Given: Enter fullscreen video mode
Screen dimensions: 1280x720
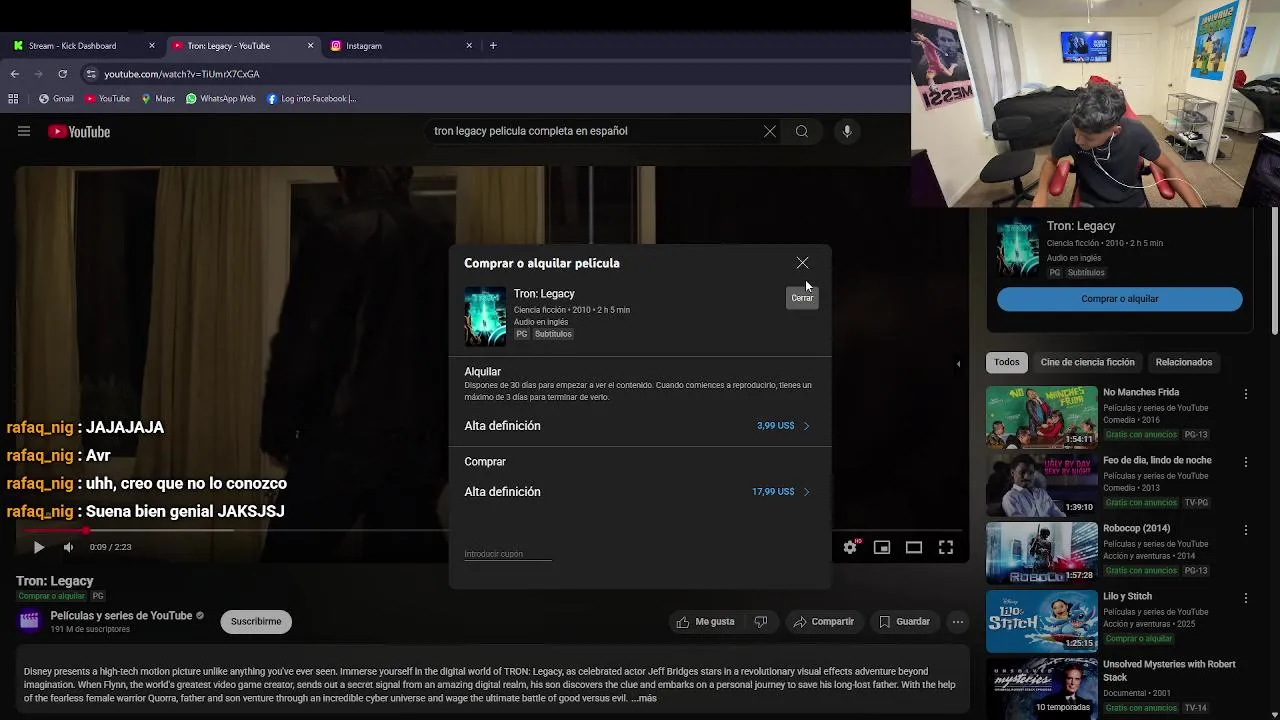Looking at the screenshot, I should click(946, 547).
